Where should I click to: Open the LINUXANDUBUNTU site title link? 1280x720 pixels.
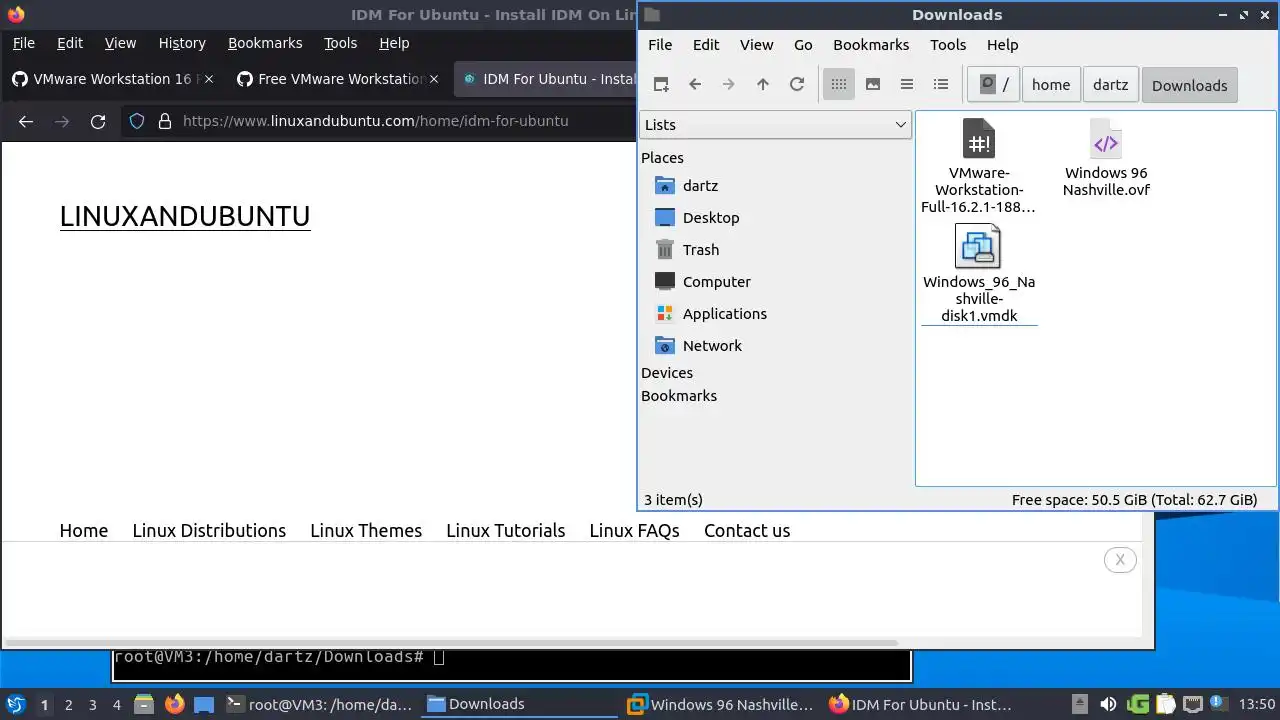click(x=185, y=216)
